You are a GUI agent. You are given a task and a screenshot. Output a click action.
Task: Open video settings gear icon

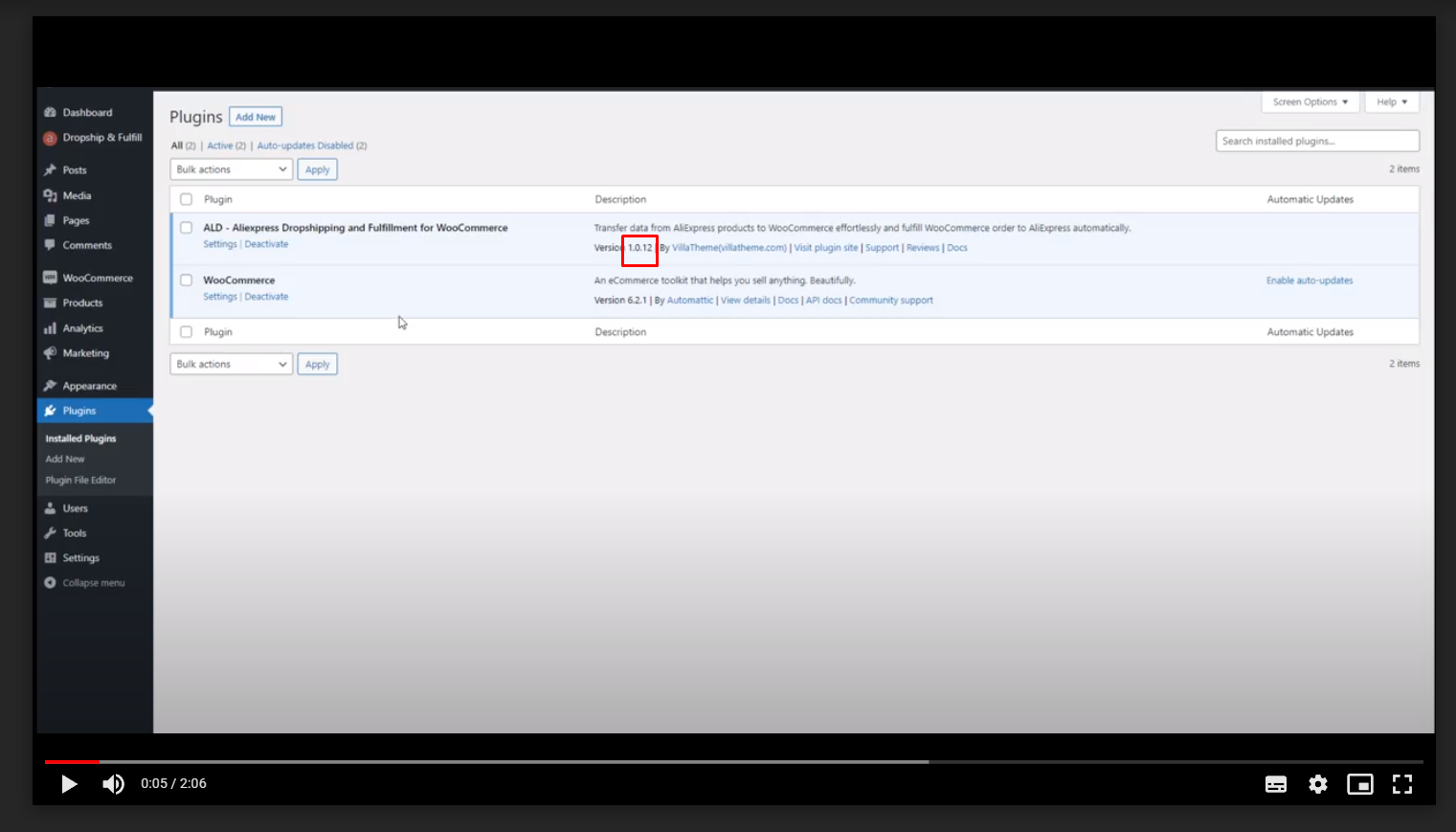tap(1318, 784)
